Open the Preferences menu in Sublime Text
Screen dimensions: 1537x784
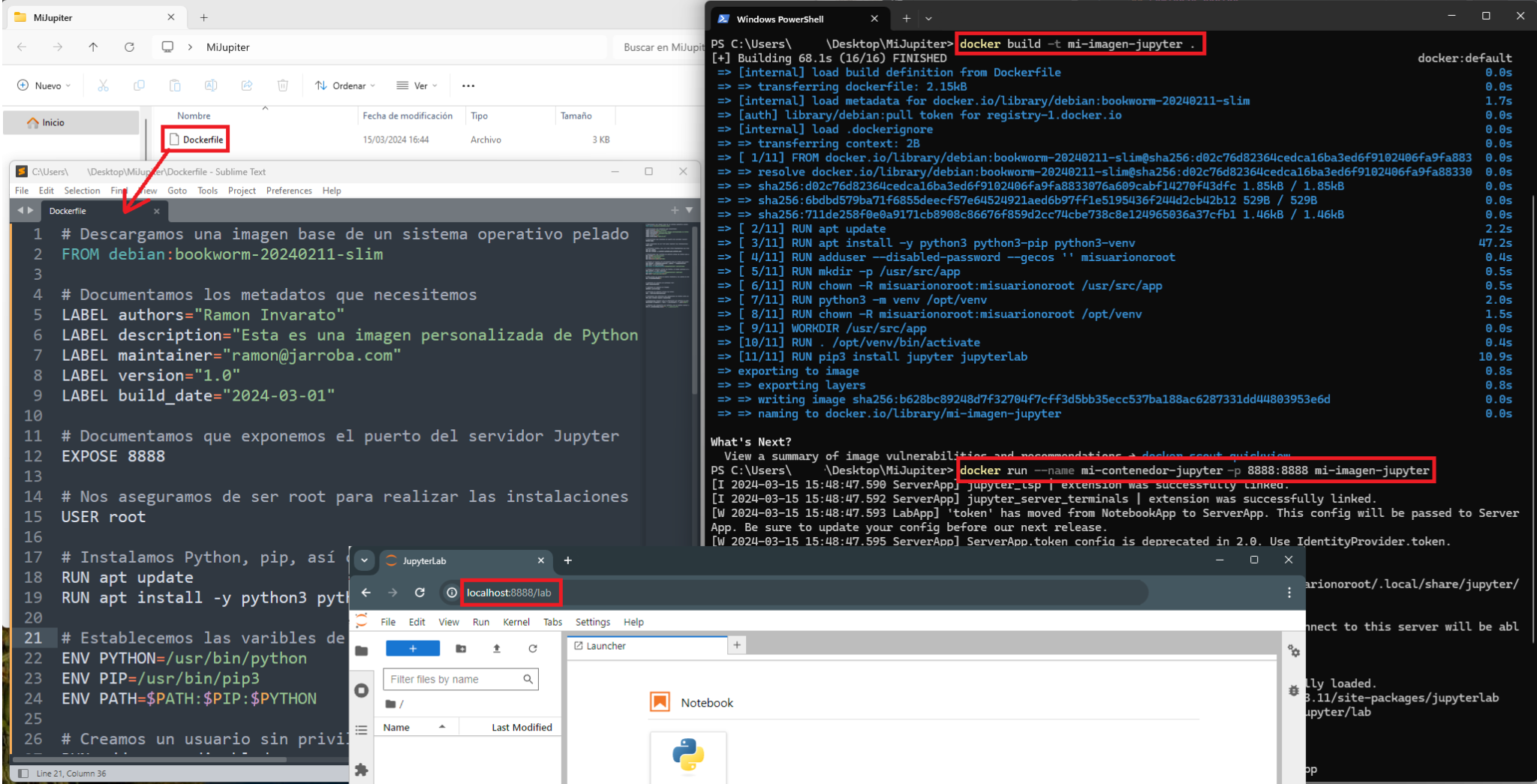tap(289, 191)
